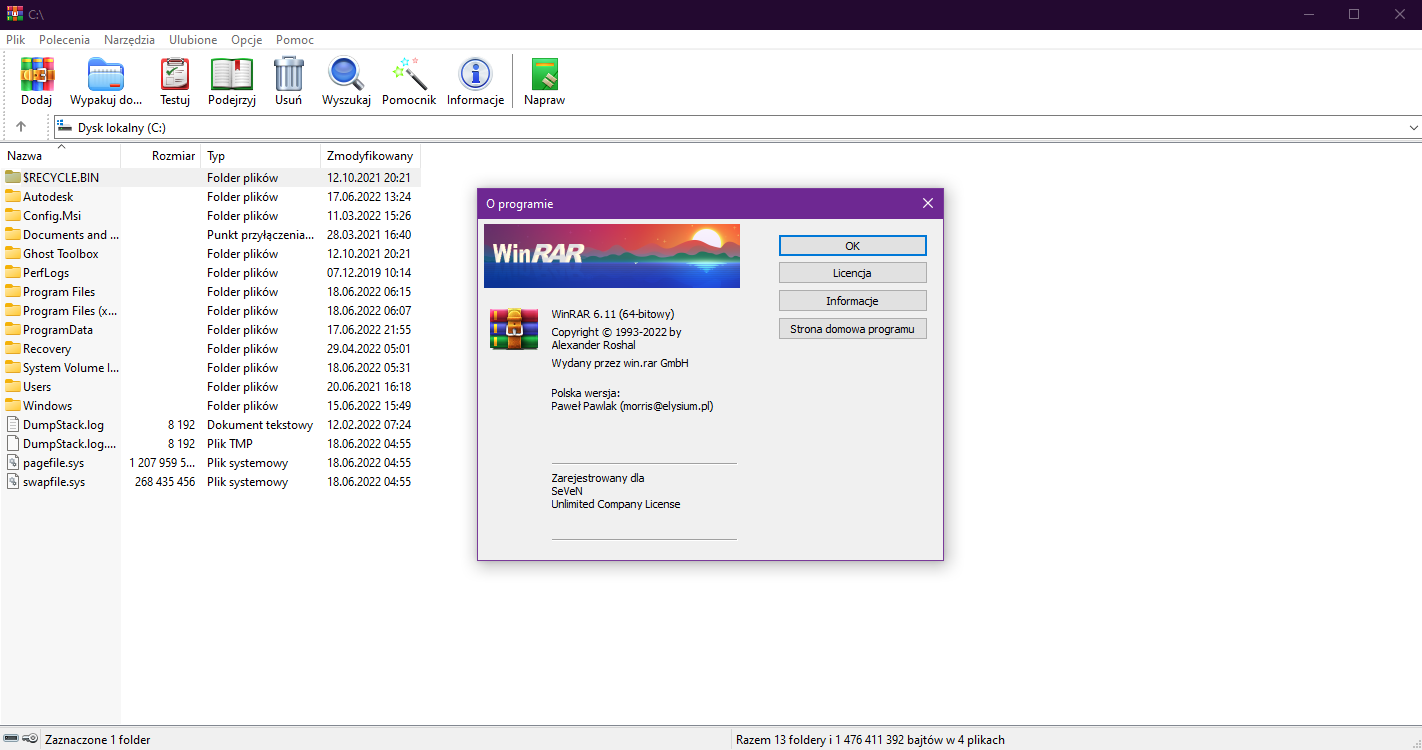Open the Narzędzia menu
The height and width of the screenshot is (750, 1422).
pos(130,40)
